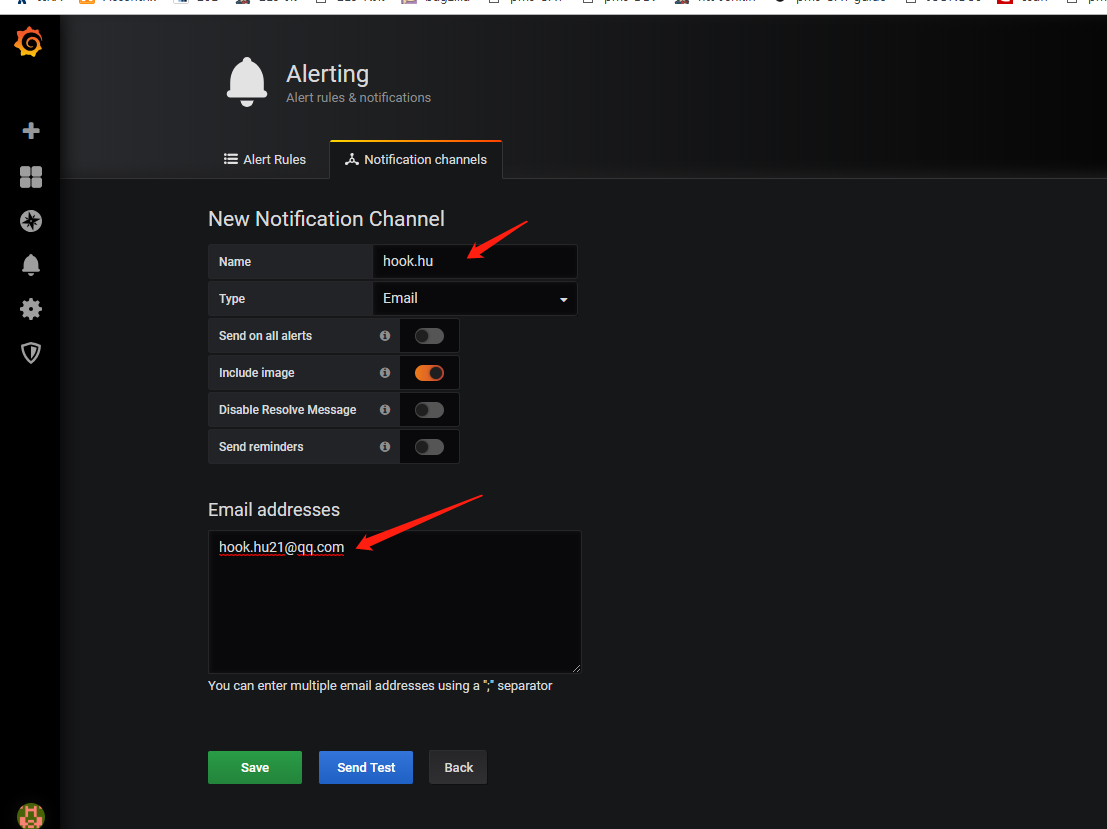1107x829 pixels.
Task: Open the notification Type dropdown
Action: [474, 298]
